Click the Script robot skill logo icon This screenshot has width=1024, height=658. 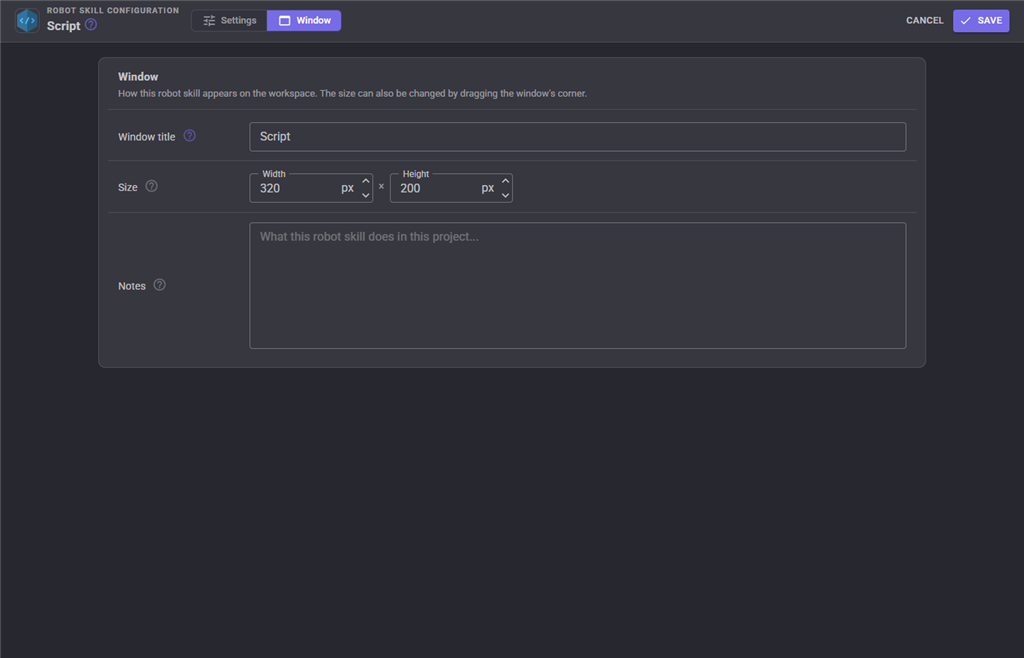tap(27, 21)
